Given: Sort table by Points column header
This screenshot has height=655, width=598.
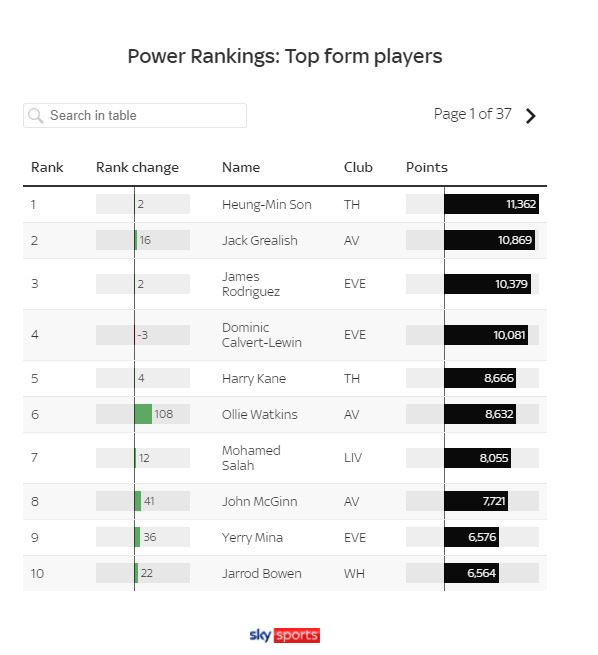Looking at the screenshot, I should coord(427,168).
